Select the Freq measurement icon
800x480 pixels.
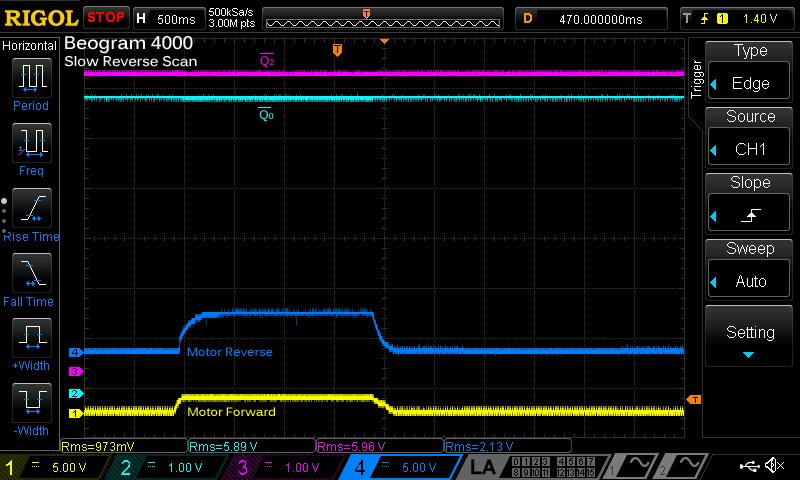[30, 142]
